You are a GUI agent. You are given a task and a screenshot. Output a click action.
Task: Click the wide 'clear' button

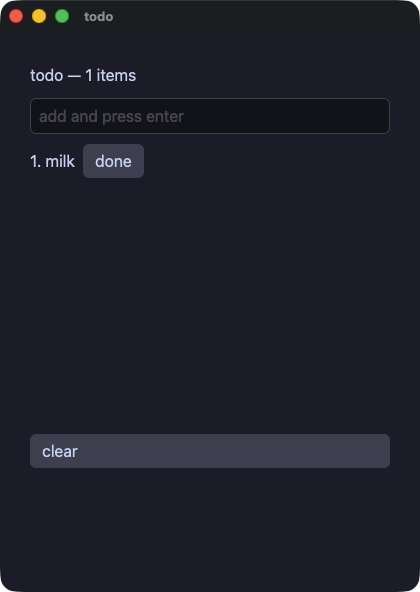pos(210,451)
